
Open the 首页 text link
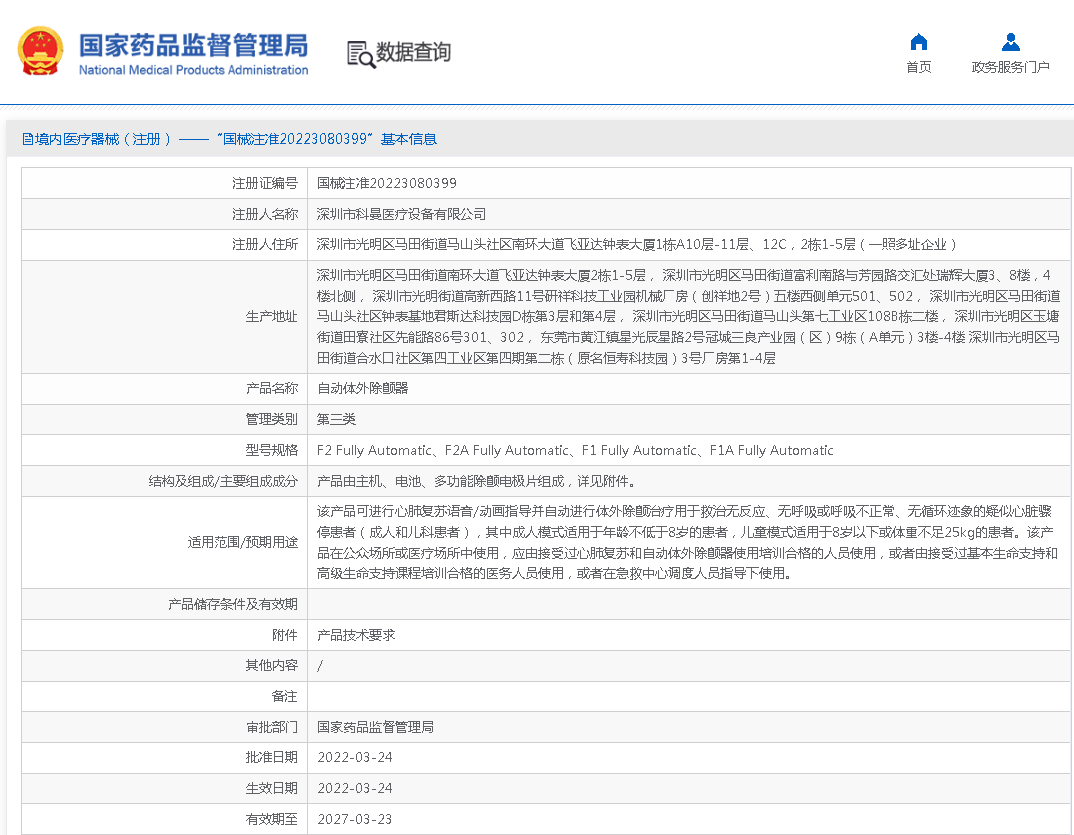(x=918, y=68)
